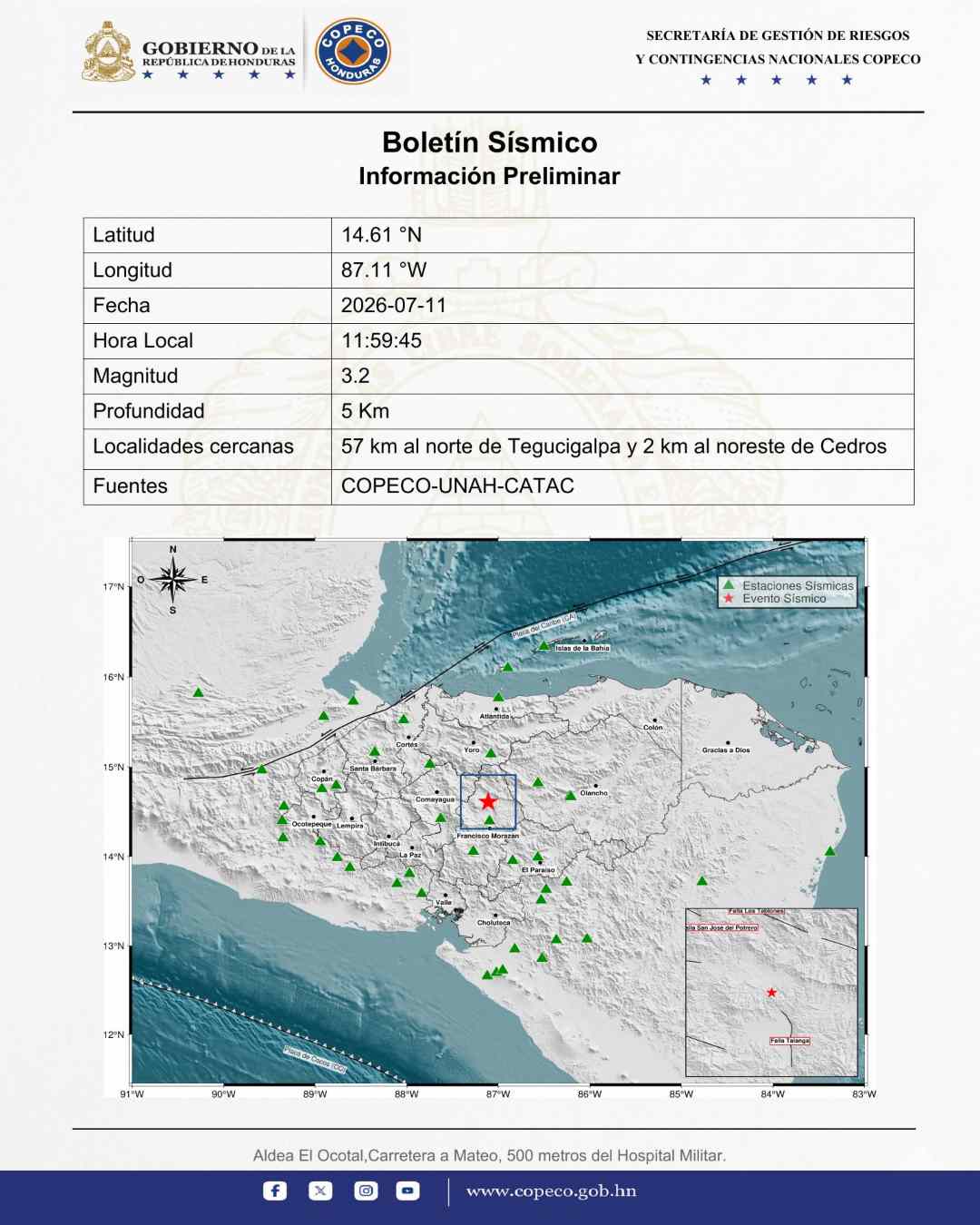Click the Fecha row label

pyautogui.click(x=122, y=306)
